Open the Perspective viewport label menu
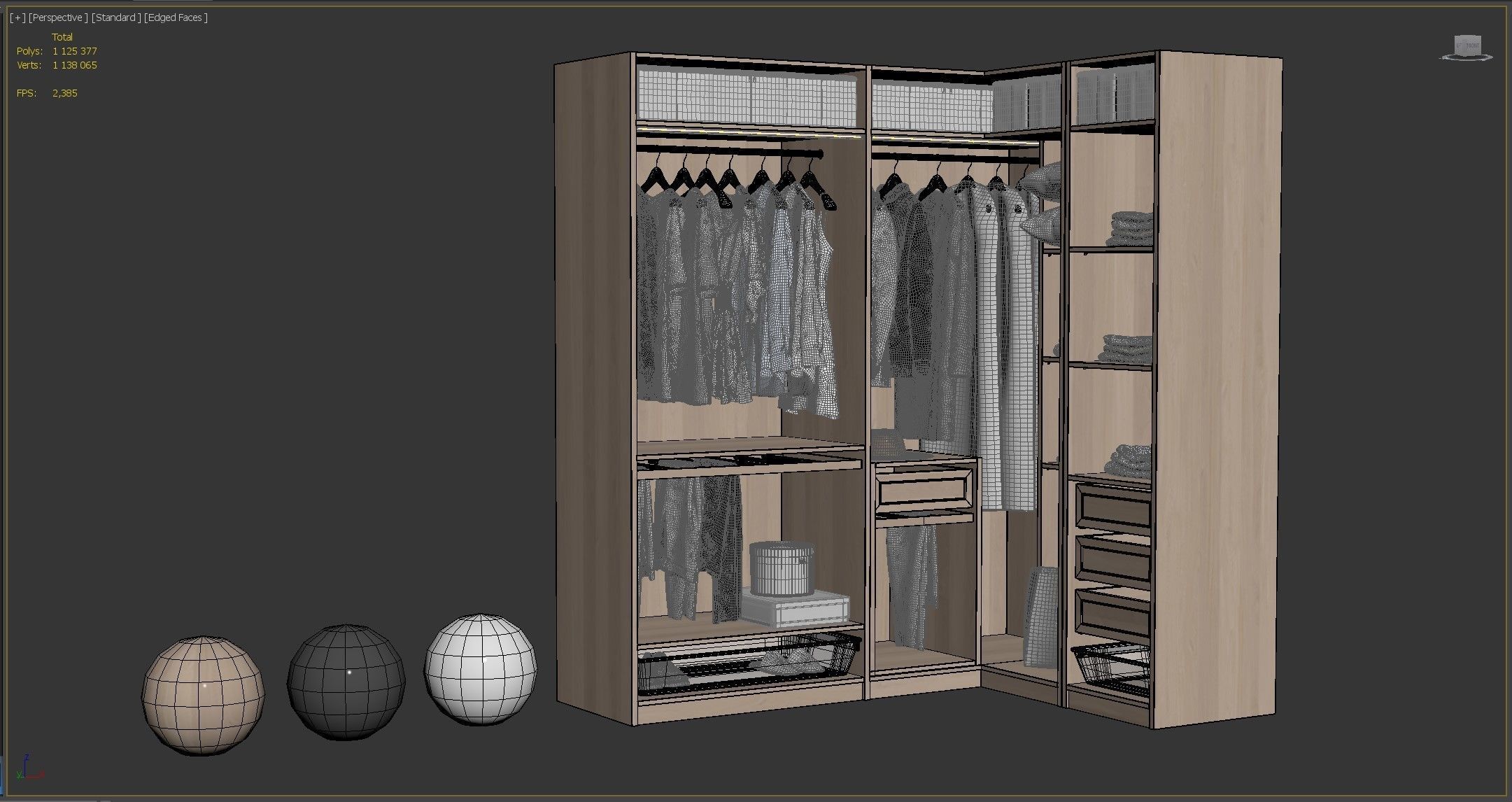 58,17
